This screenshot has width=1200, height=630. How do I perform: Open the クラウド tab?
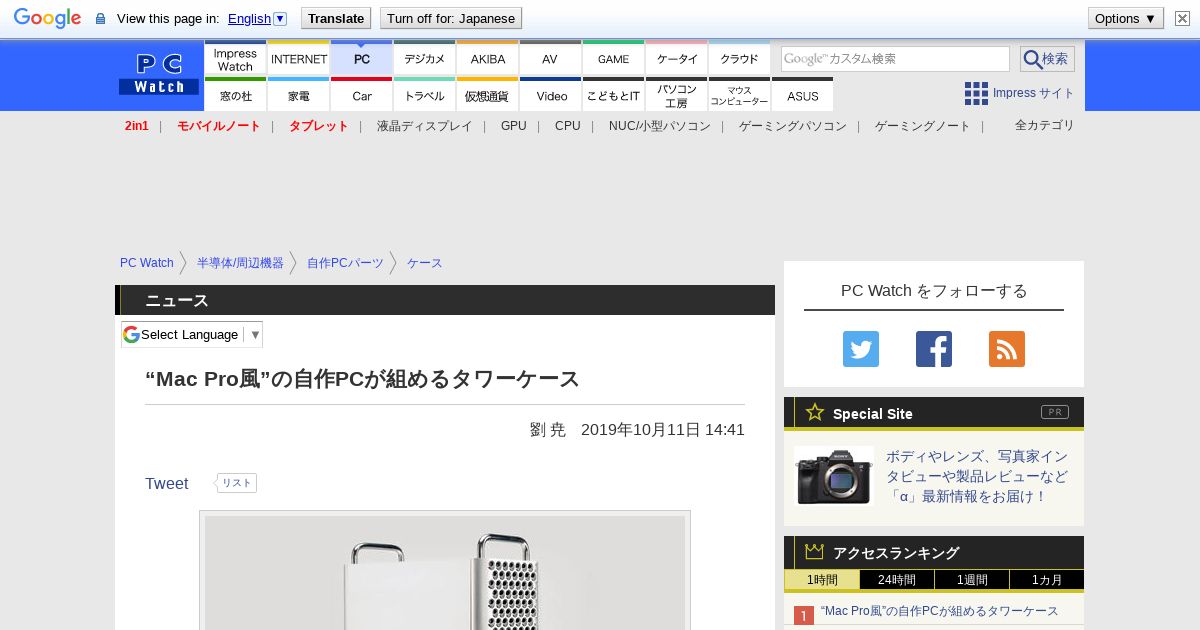(x=740, y=59)
